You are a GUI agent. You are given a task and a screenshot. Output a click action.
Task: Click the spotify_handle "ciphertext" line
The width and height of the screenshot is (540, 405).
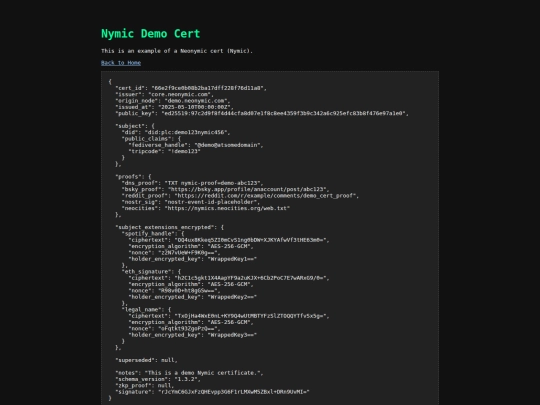pos(229,240)
